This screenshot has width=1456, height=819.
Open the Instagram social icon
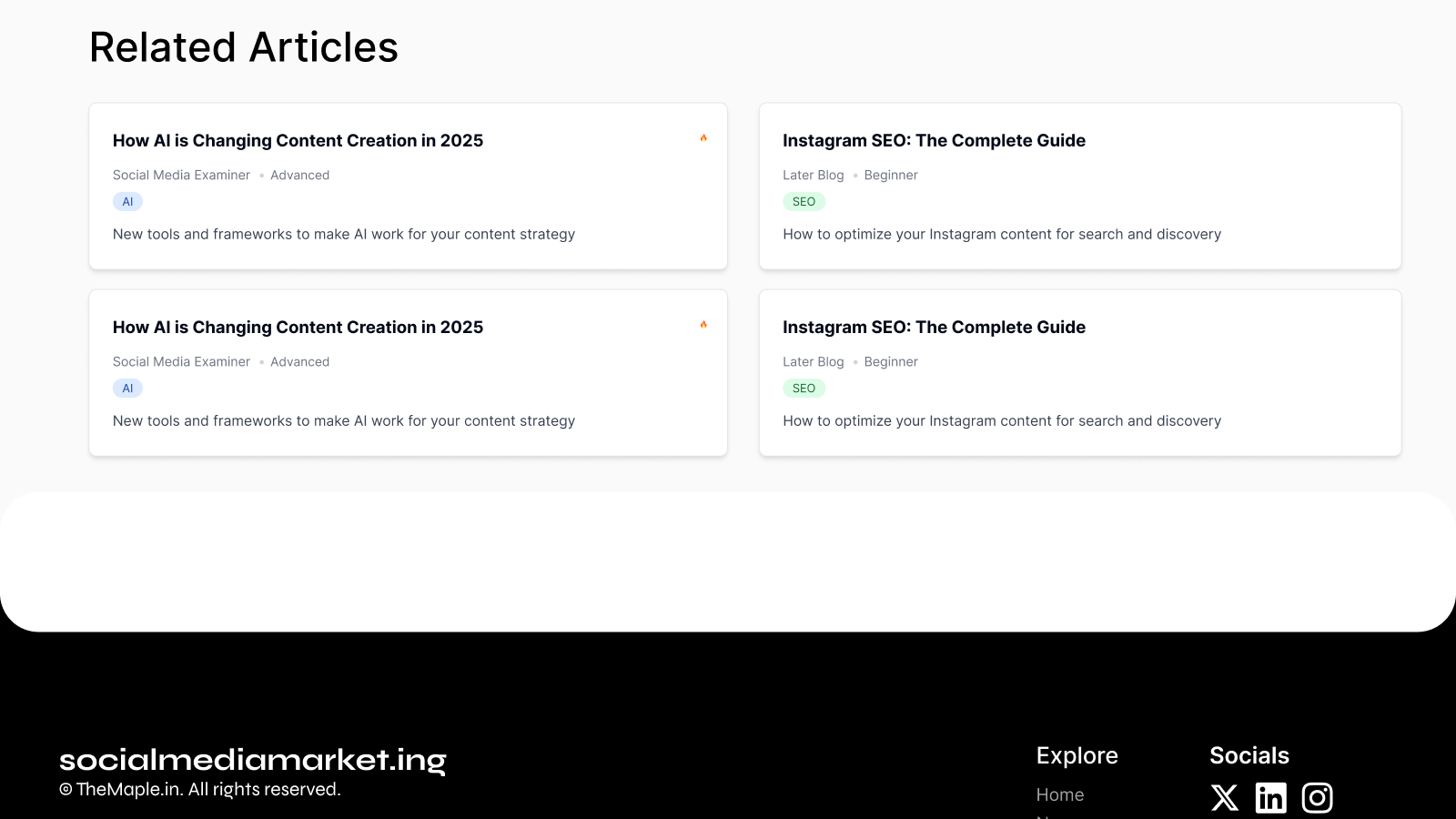1317,798
